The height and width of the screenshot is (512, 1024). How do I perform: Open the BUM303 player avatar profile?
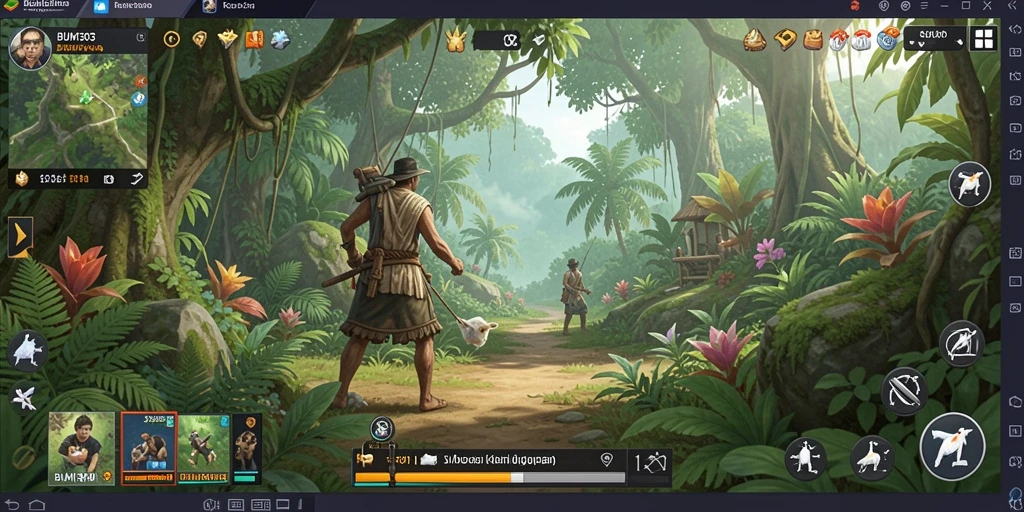tap(30, 48)
